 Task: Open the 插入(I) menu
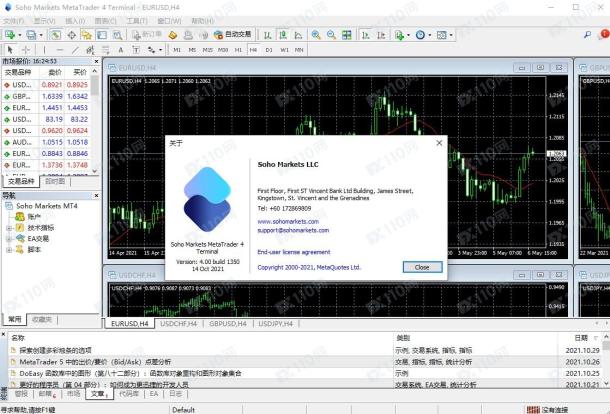(75, 21)
